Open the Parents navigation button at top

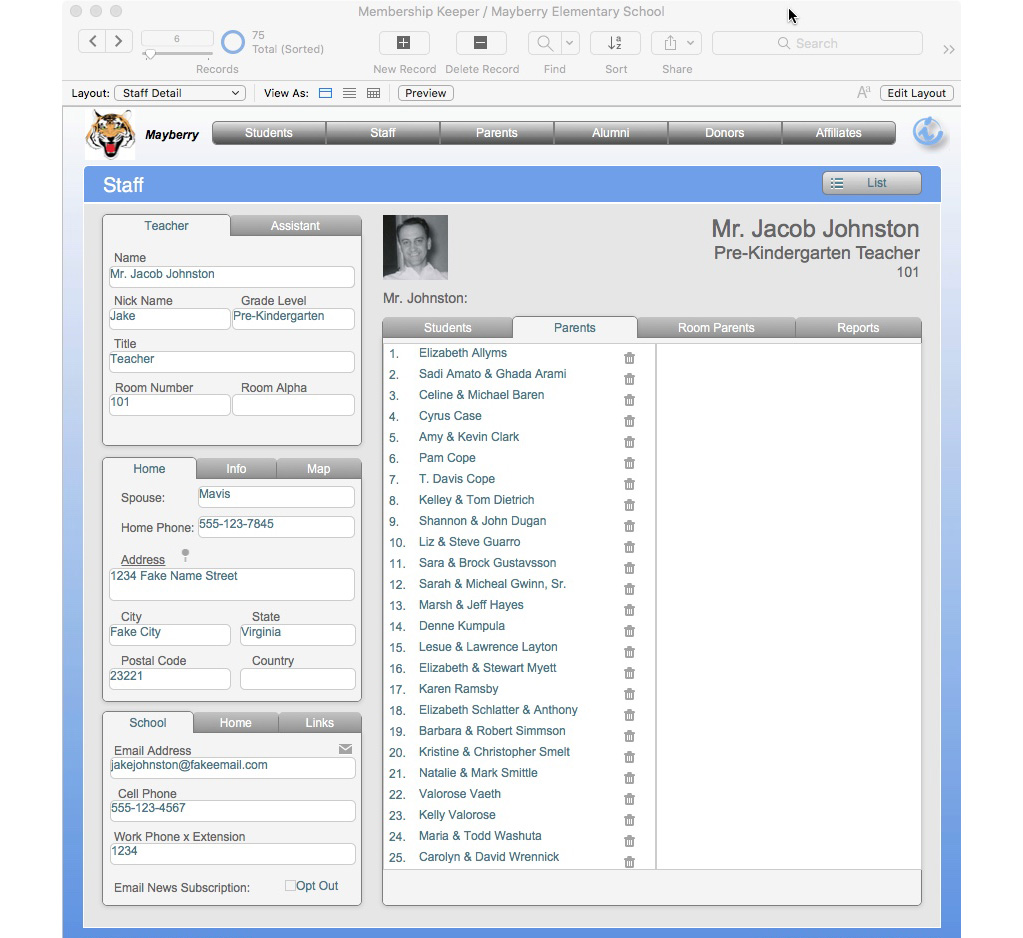pos(496,133)
